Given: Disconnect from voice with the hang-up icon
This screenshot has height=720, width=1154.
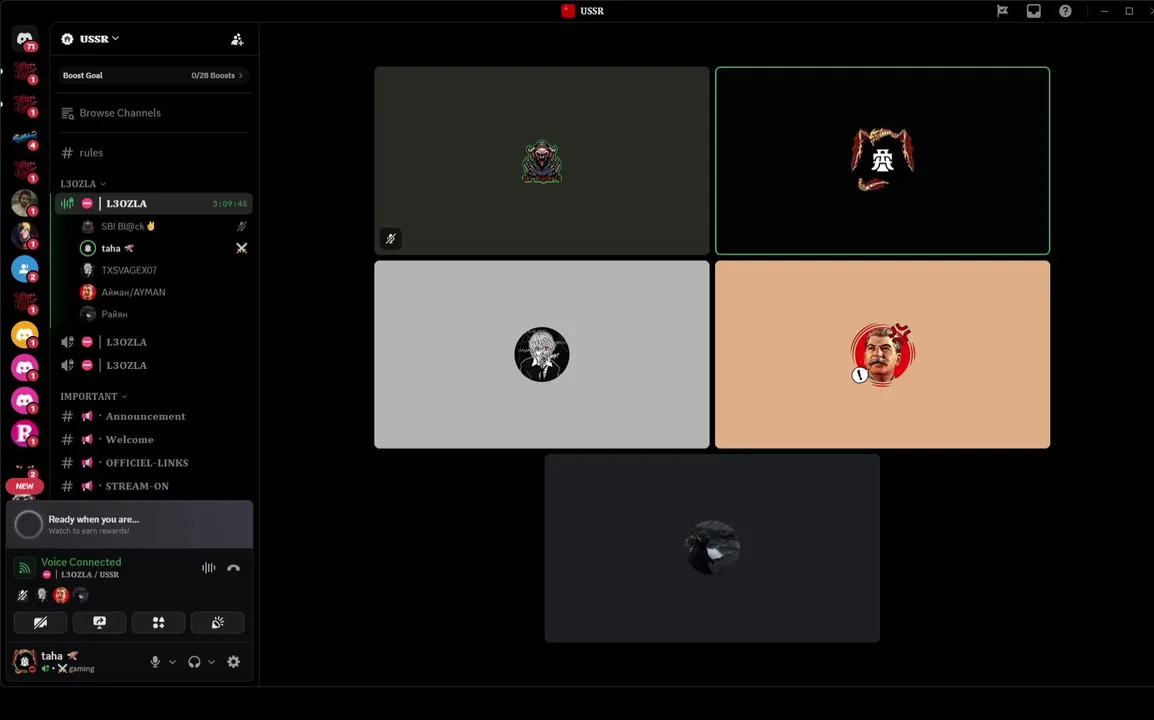Looking at the screenshot, I should [233, 568].
